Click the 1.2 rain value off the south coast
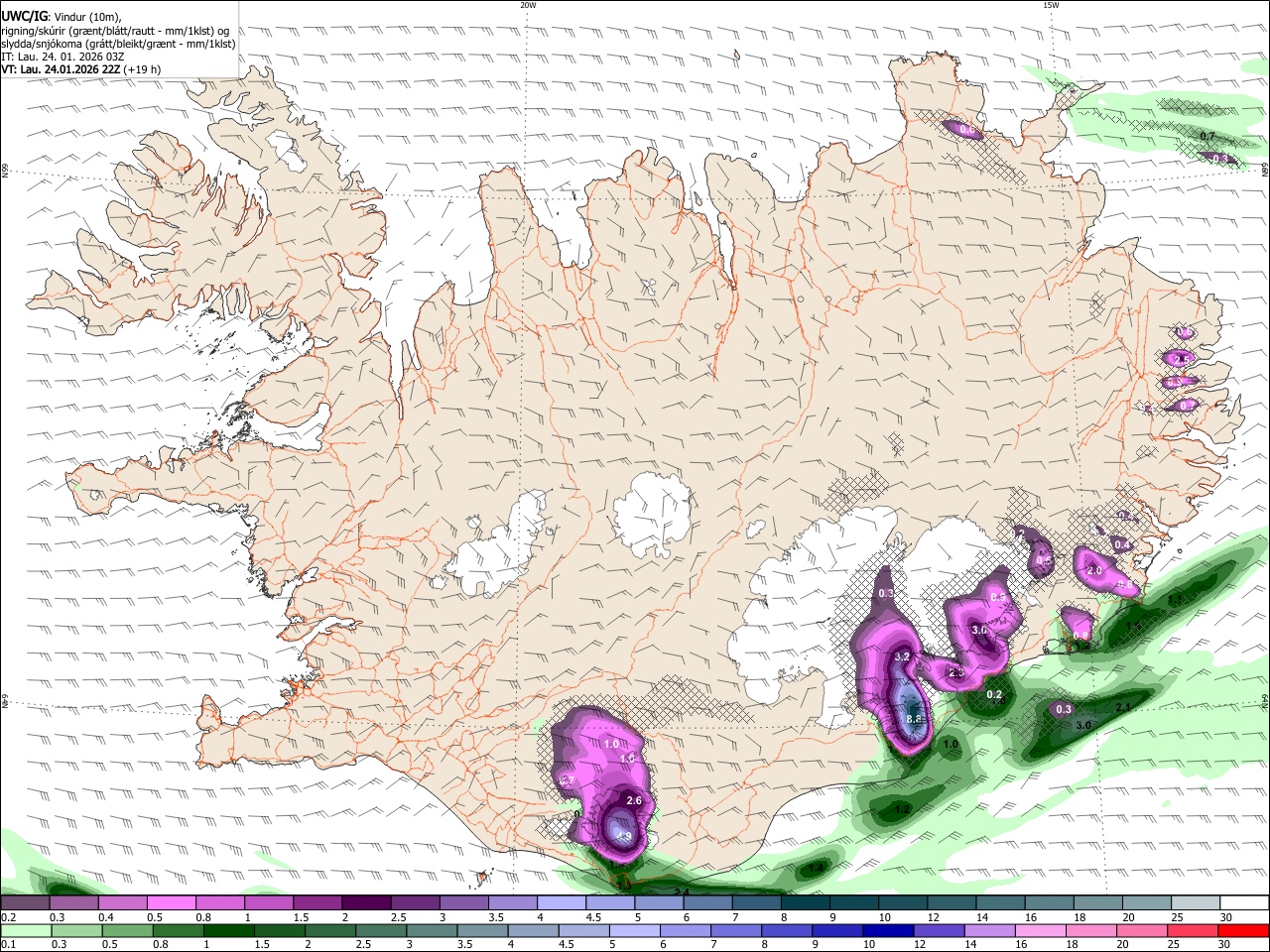 click(902, 809)
